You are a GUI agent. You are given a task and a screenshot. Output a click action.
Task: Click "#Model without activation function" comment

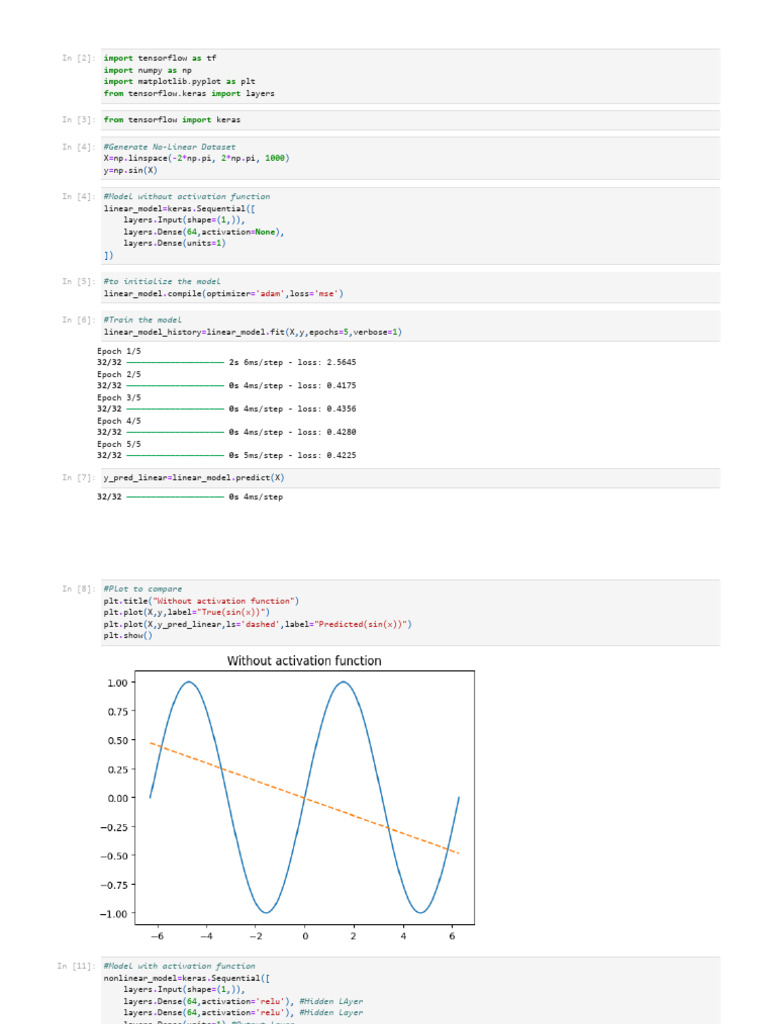click(186, 197)
